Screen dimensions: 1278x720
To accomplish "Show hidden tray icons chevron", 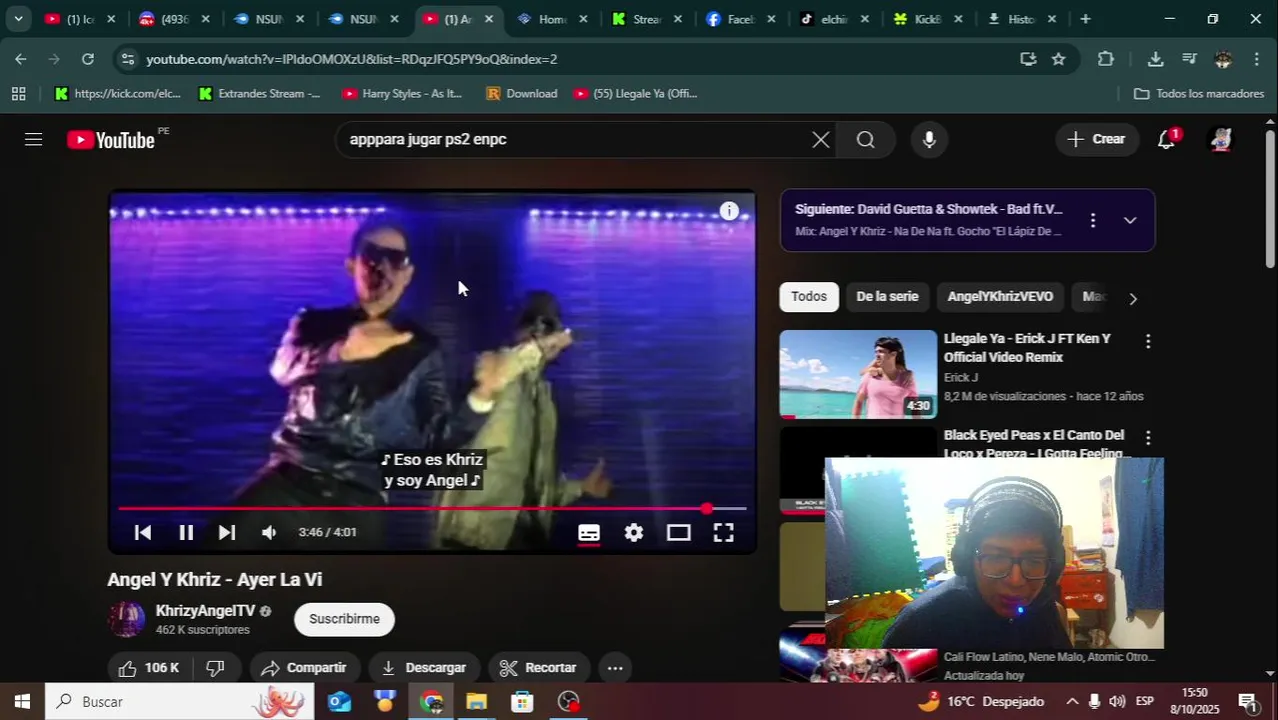I will (1072, 702).
